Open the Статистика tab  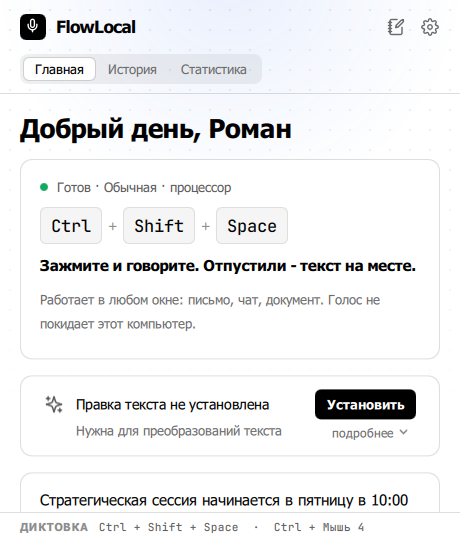(x=214, y=69)
